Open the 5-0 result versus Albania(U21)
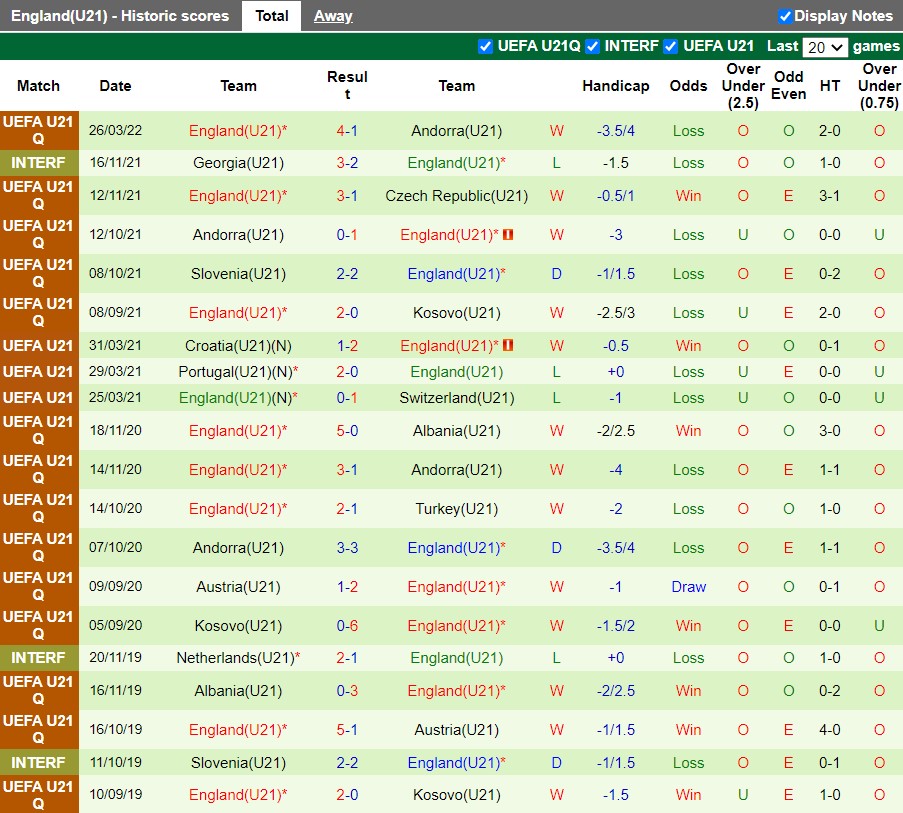903x813 pixels. [x=347, y=431]
